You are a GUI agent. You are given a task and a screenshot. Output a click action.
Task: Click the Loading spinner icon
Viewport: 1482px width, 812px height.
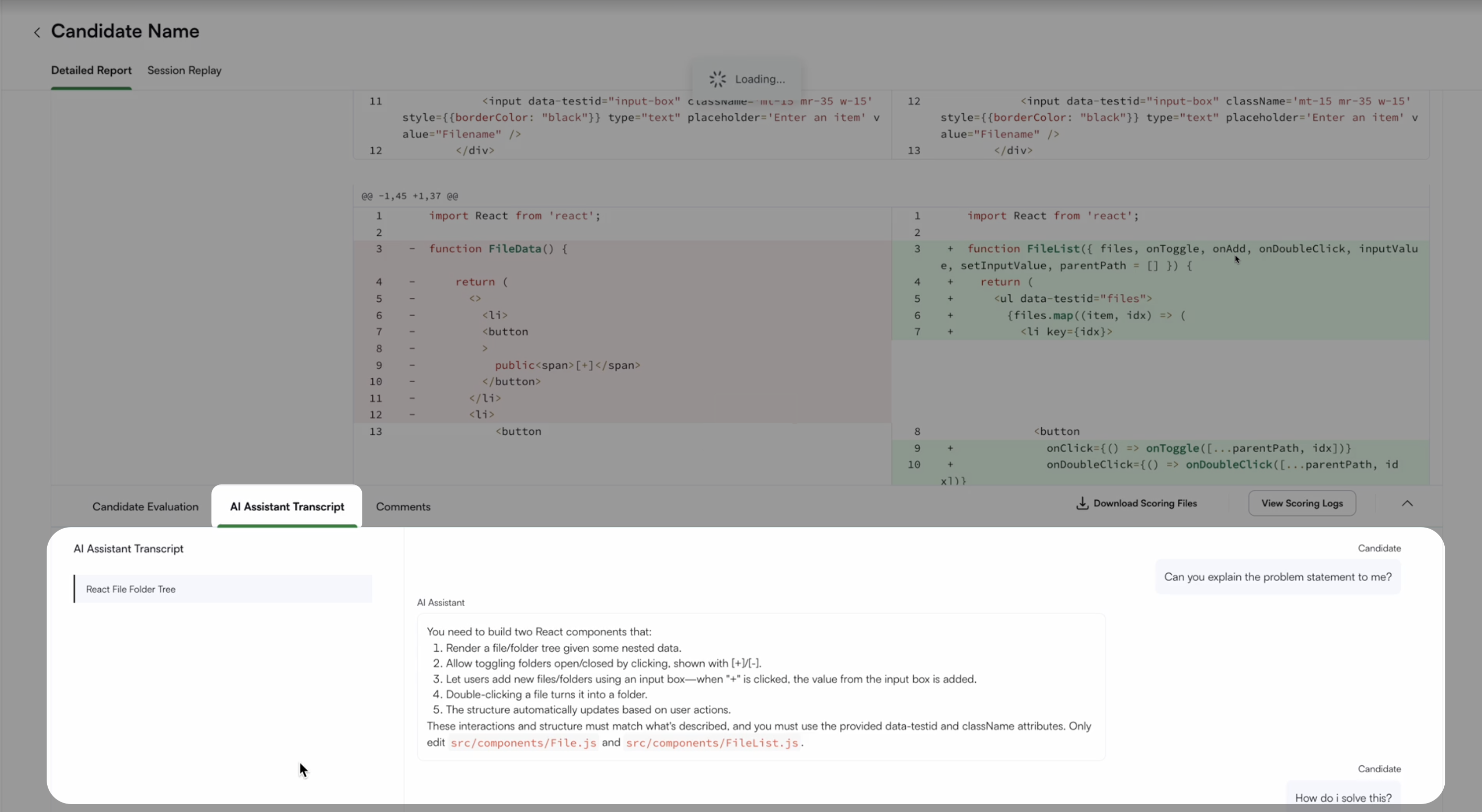pos(717,79)
